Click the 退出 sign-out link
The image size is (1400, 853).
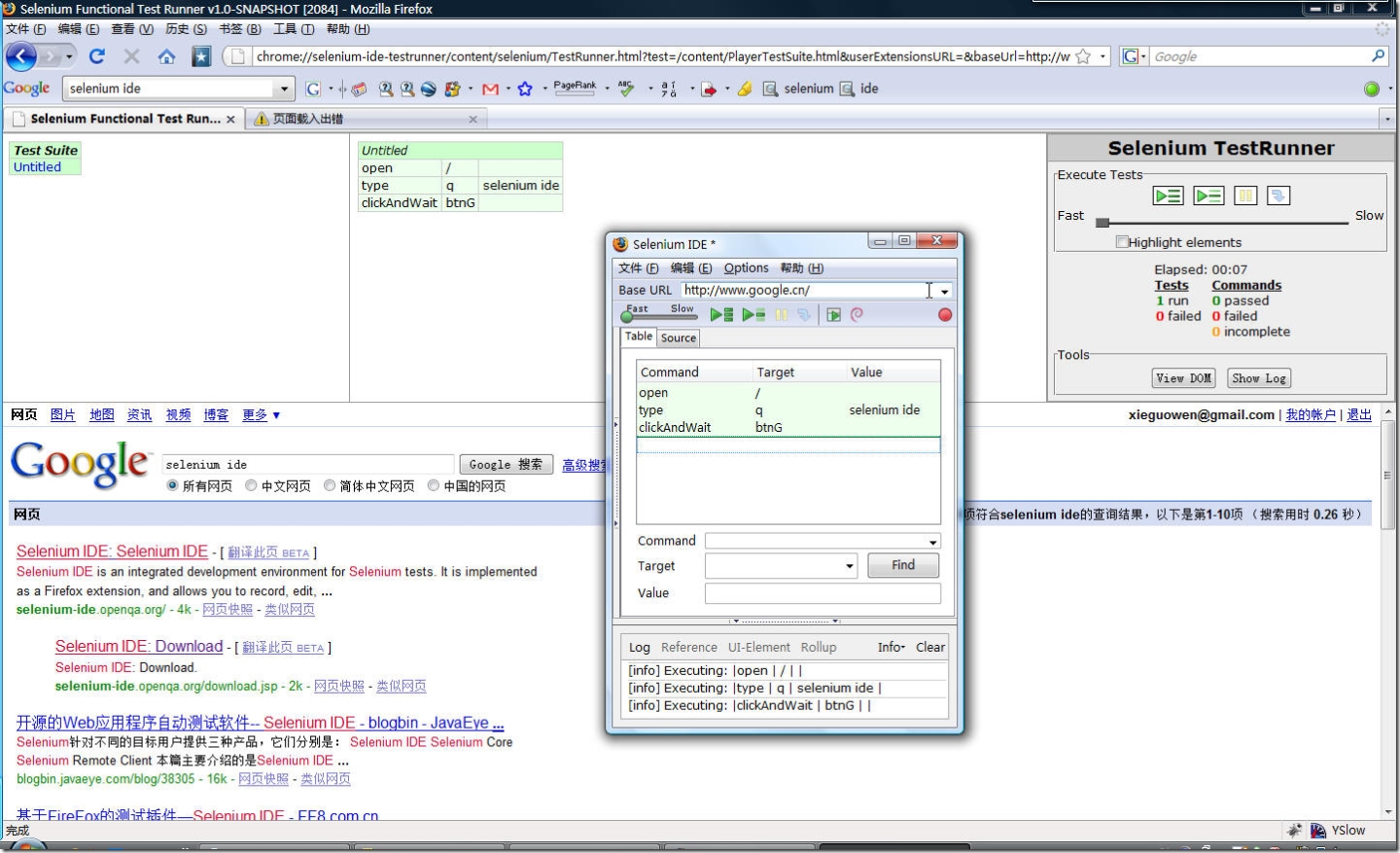click(1359, 414)
